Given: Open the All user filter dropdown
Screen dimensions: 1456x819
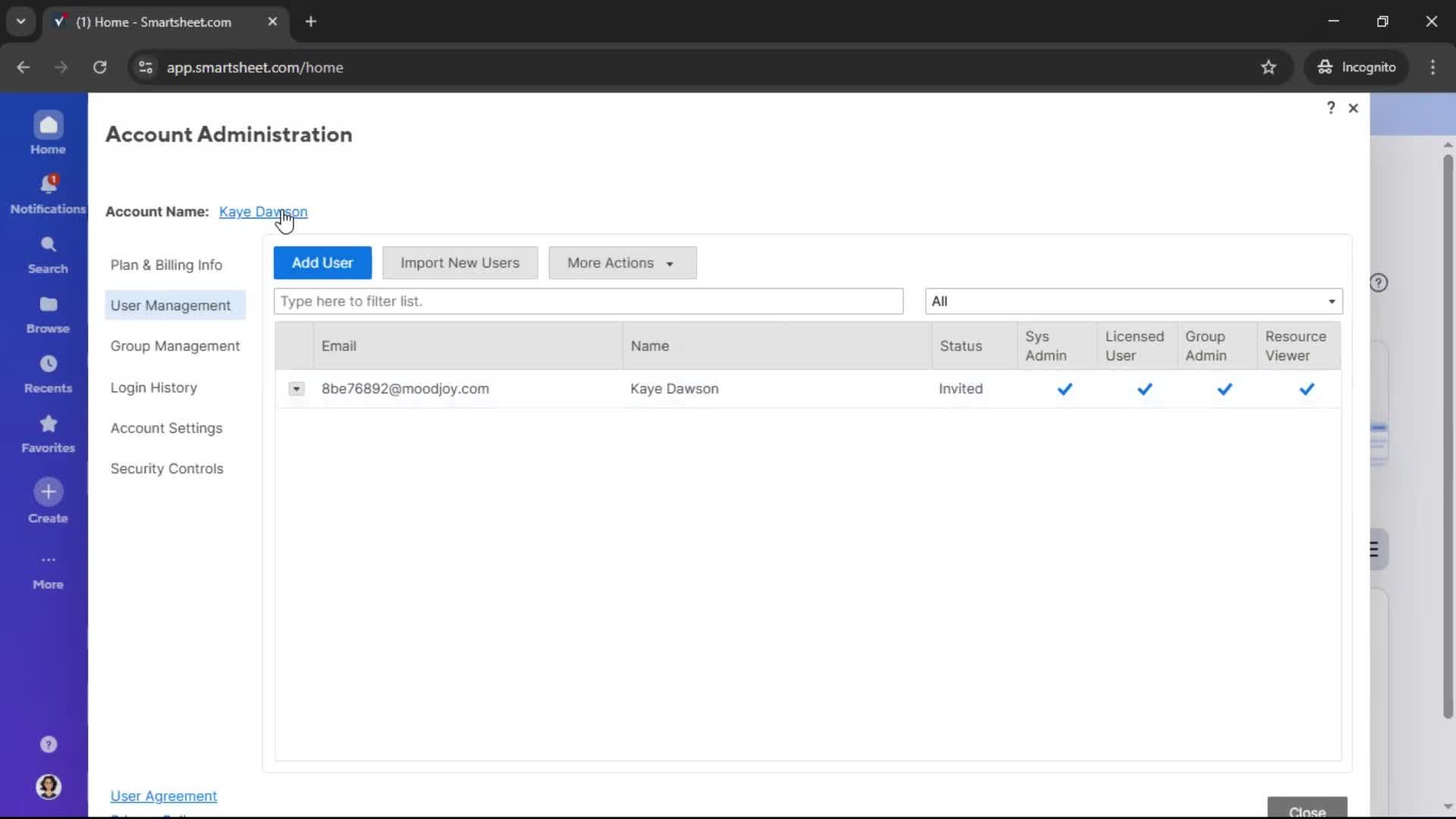Looking at the screenshot, I should [1133, 301].
